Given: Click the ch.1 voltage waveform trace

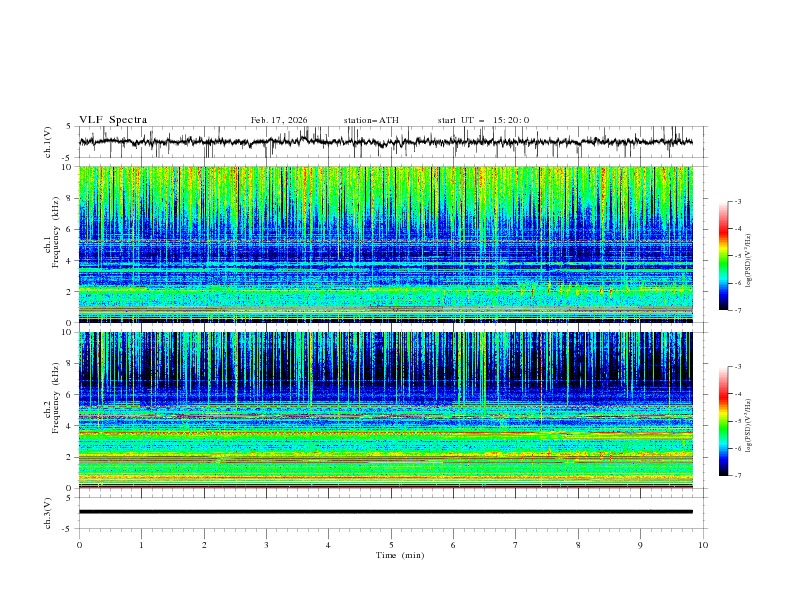Looking at the screenshot, I should coord(385,142).
